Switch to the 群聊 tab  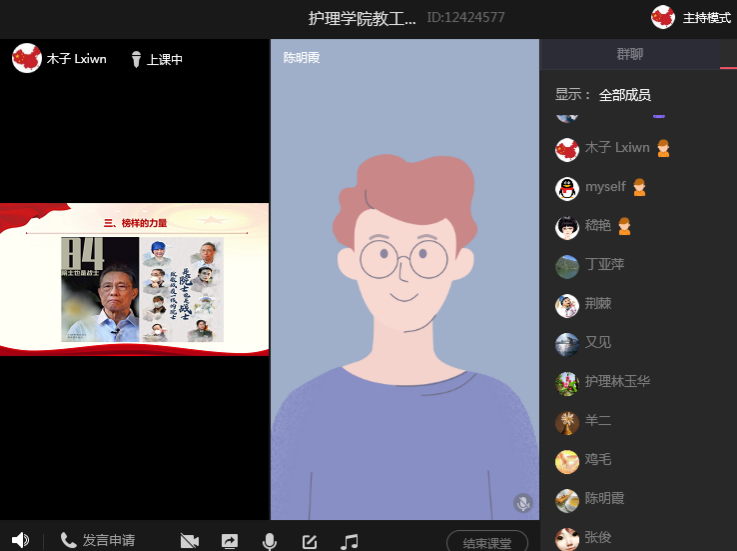coord(629,54)
